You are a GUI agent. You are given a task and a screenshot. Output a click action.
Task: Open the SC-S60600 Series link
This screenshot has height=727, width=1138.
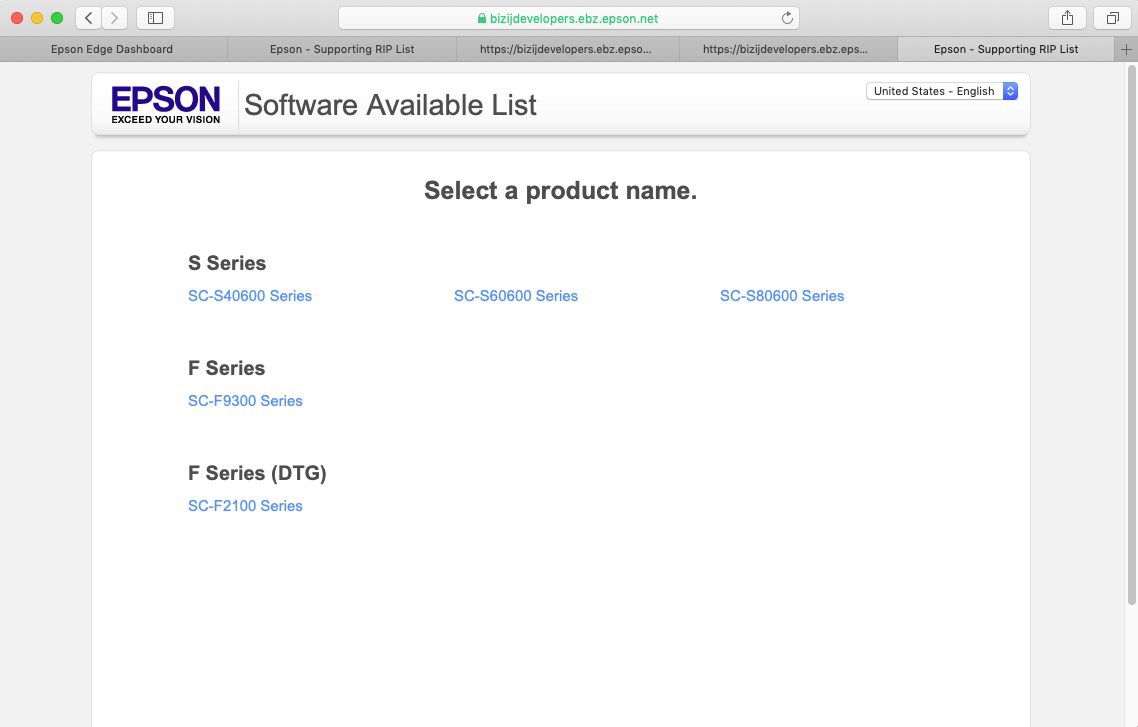(x=516, y=296)
